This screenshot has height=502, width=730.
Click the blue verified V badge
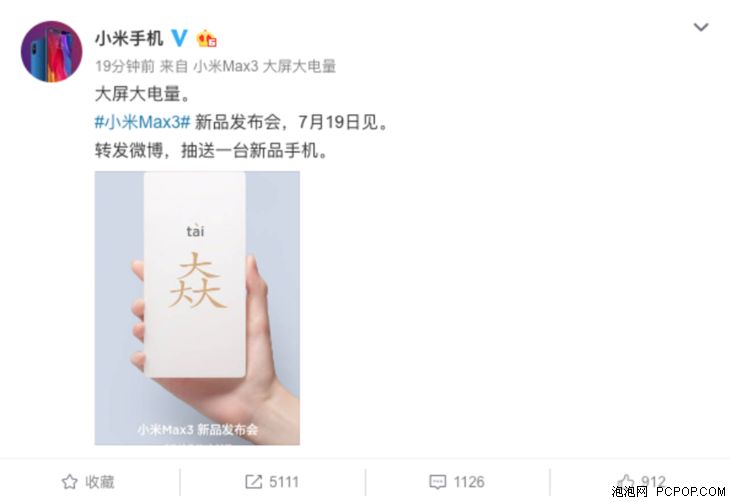pos(180,38)
